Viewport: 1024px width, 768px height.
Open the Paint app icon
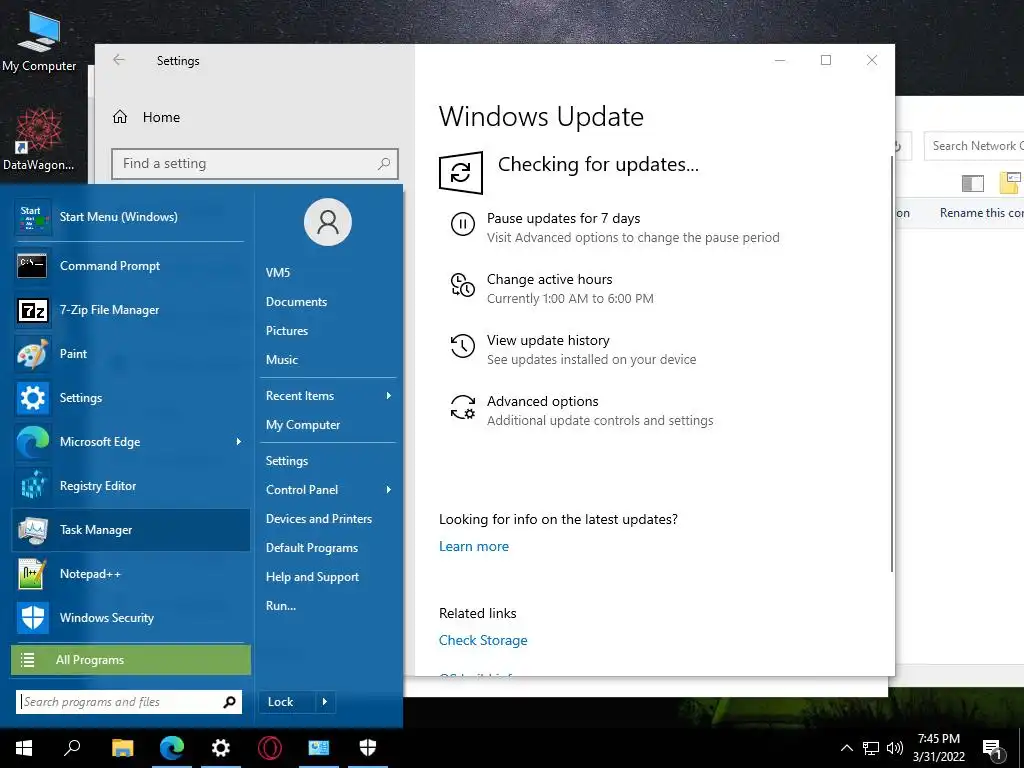click(32, 354)
